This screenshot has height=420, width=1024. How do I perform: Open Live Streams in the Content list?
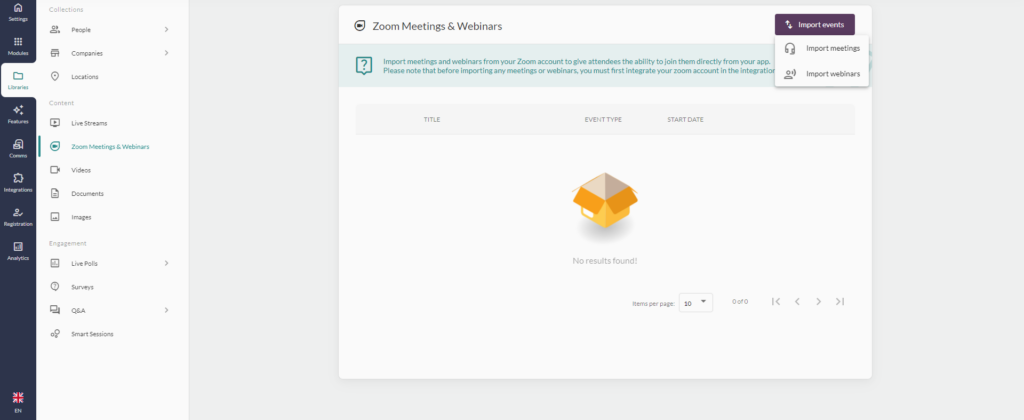pos(89,123)
